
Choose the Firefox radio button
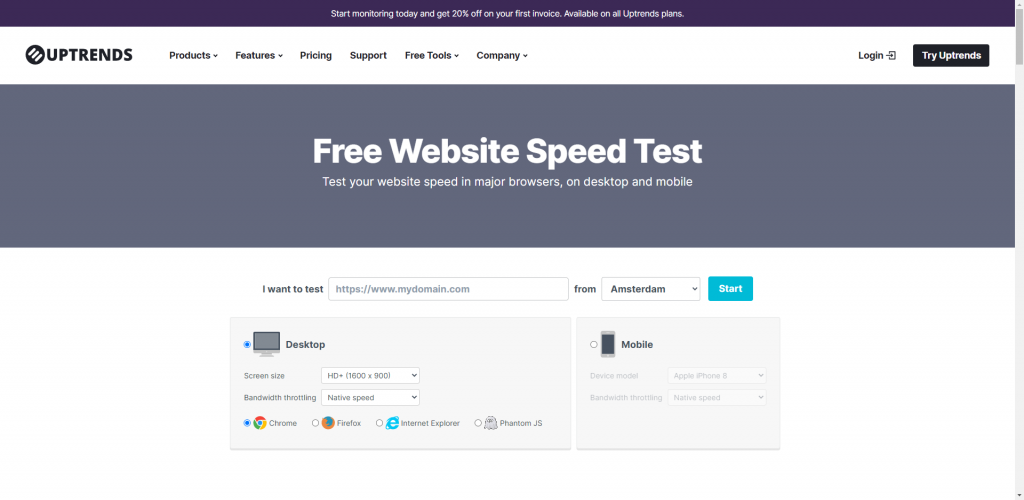(x=315, y=423)
